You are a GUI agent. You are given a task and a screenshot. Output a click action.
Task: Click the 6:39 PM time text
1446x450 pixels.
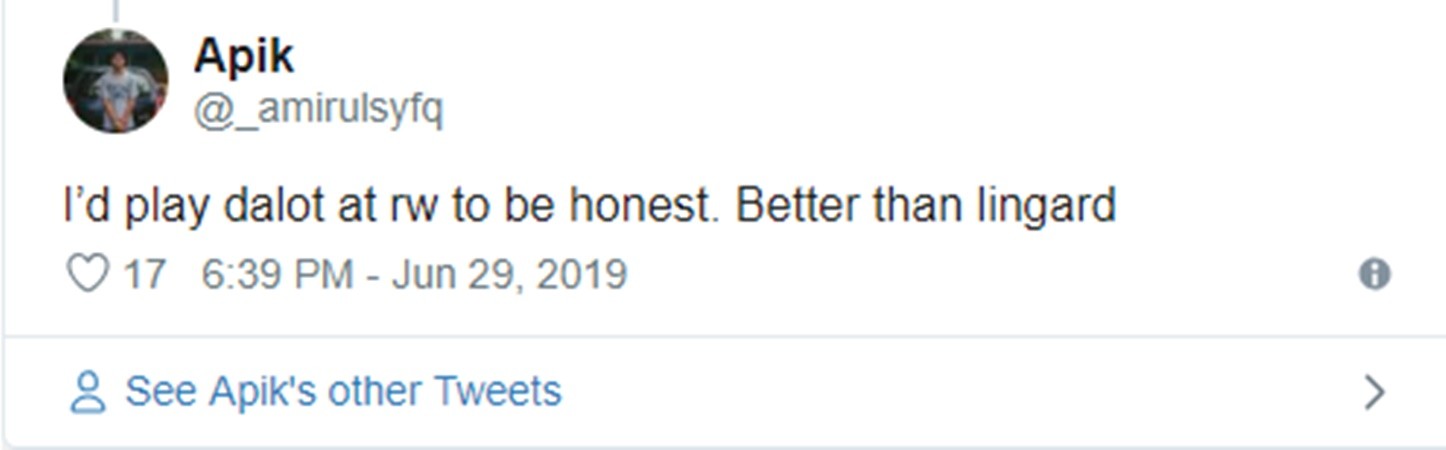277,274
